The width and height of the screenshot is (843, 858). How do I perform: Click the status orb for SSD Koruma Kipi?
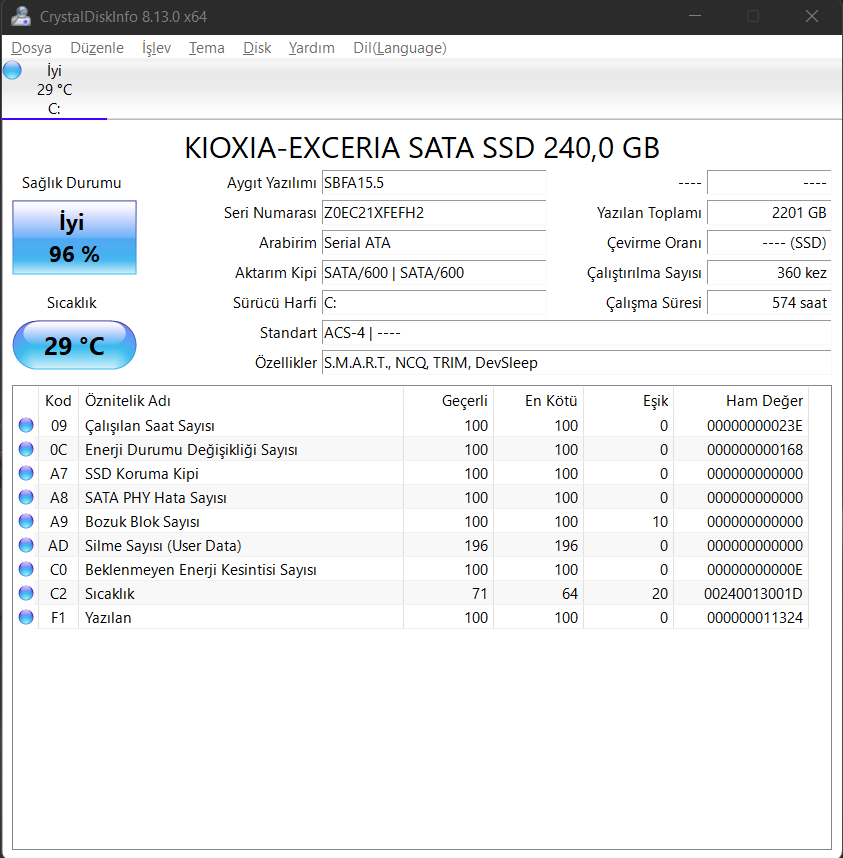pyautogui.click(x=26, y=473)
